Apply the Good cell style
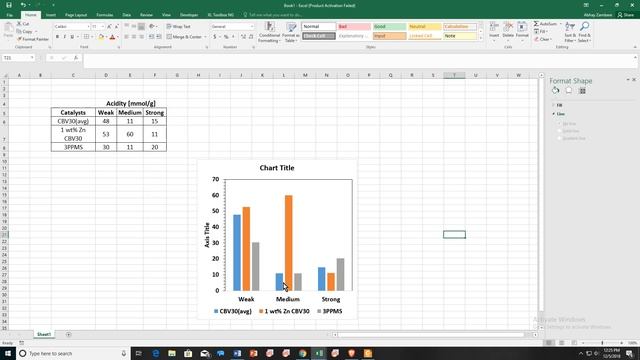This screenshot has width=640, height=360. tap(389, 27)
